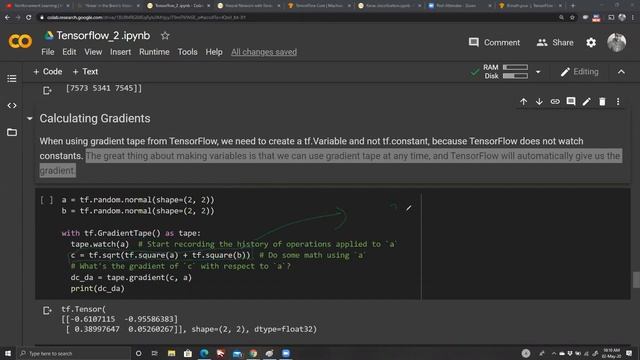Screen dimensions: 640x360
Task: Open the Runtime menu
Action: tap(154, 52)
